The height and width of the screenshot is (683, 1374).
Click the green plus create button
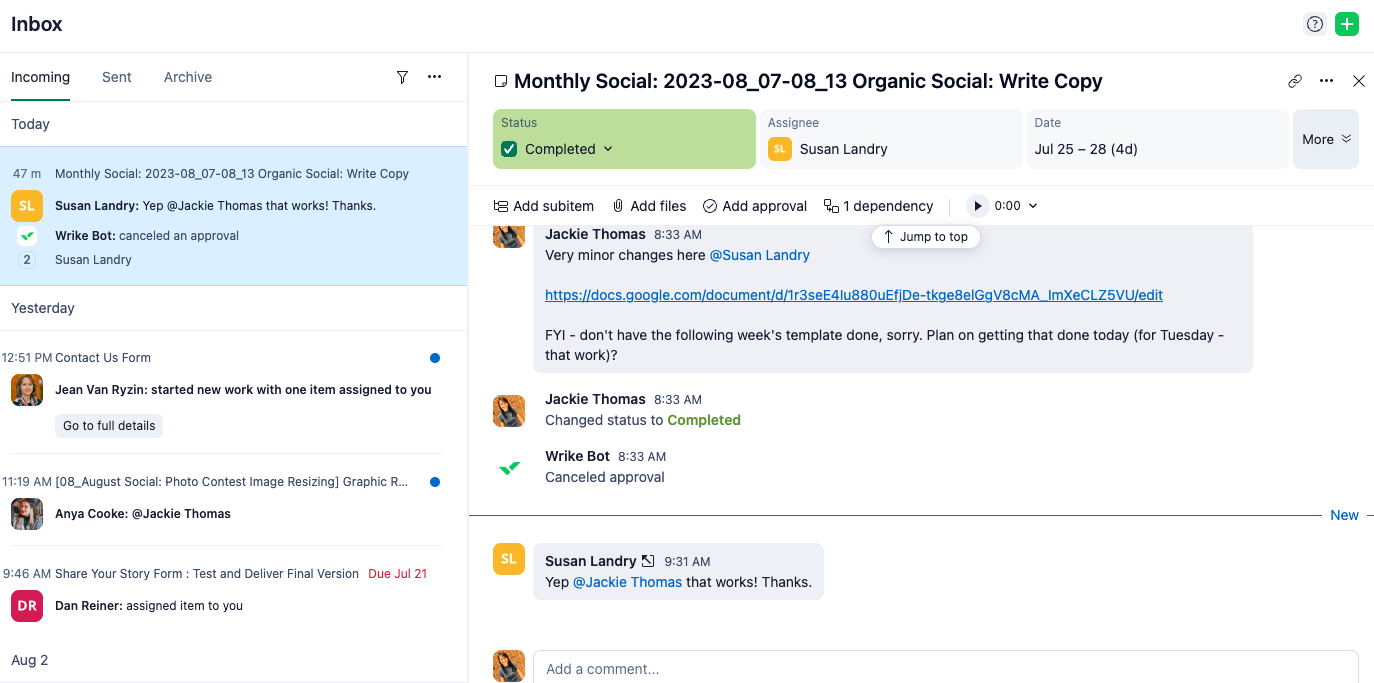point(1347,25)
